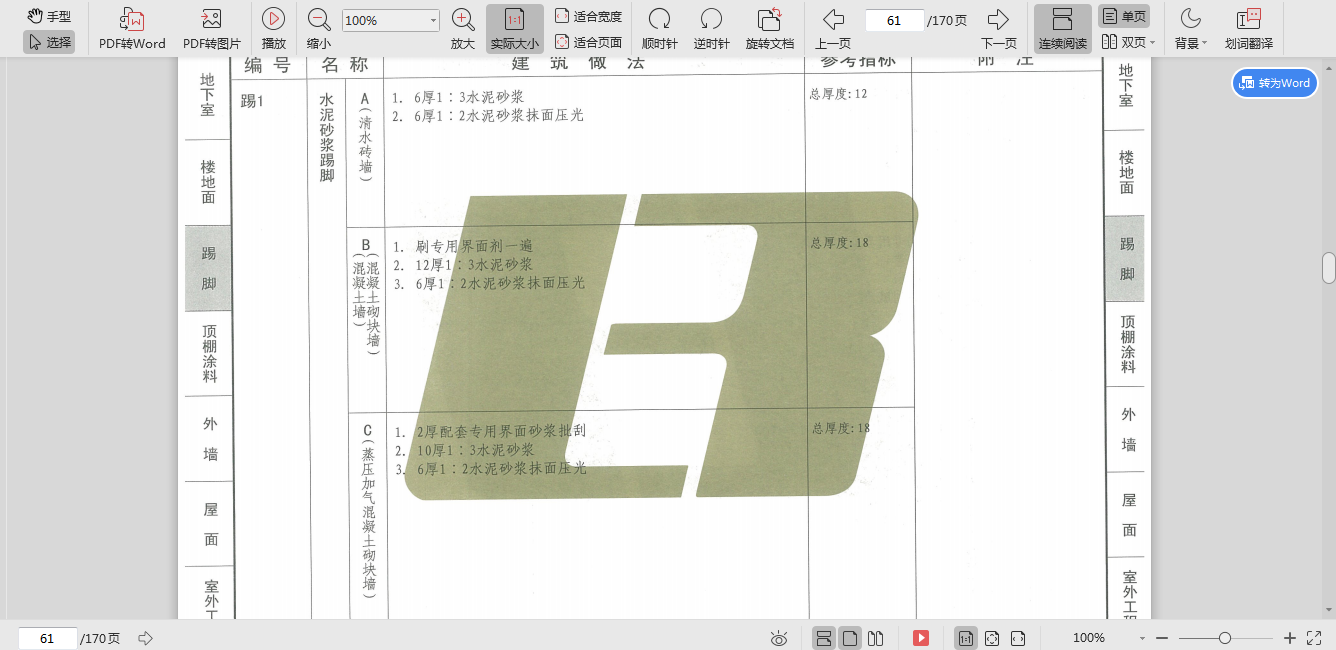
Task: Click left 屋面 page tab
Action: [x=211, y=524]
